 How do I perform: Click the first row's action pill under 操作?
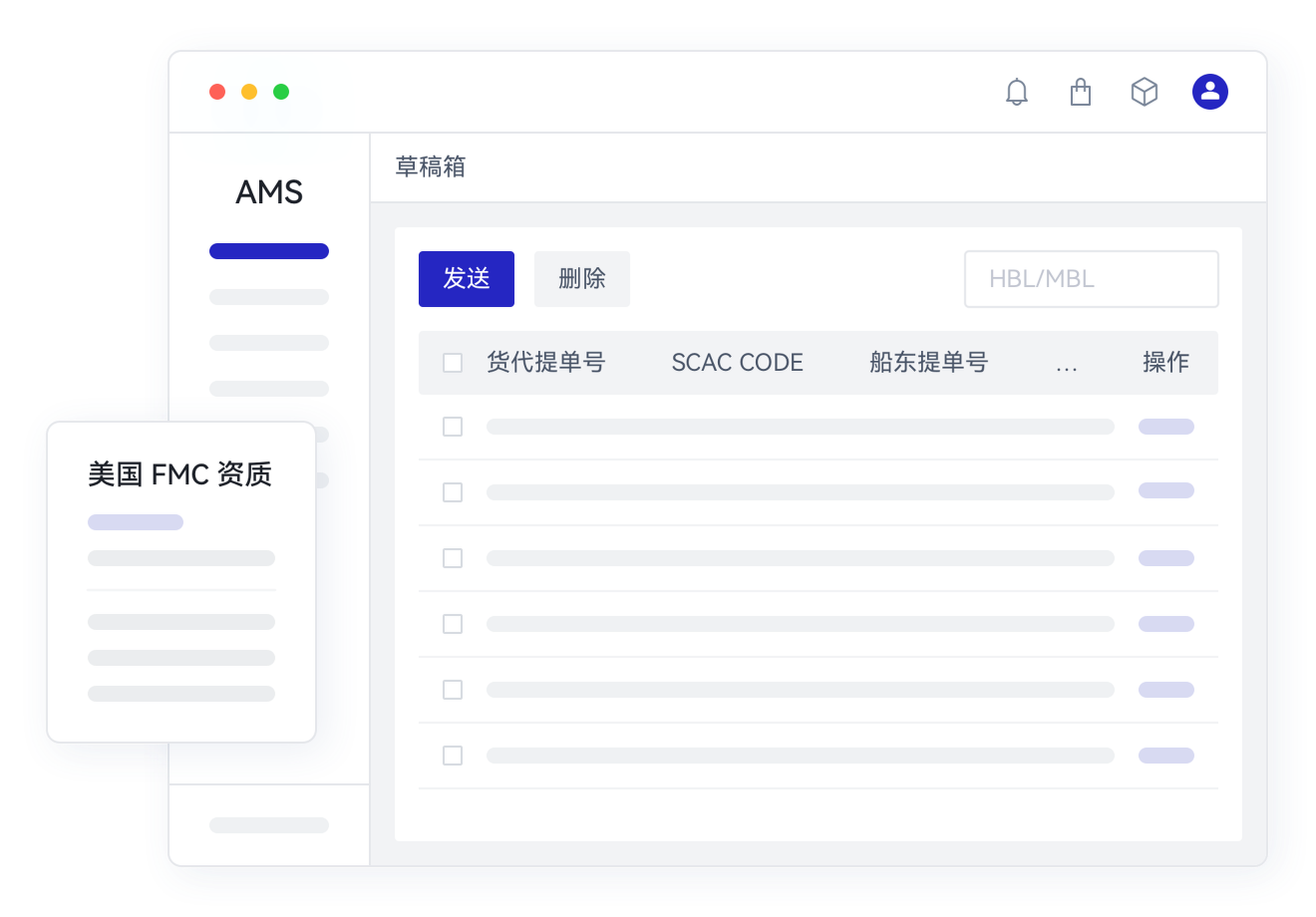[x=1166, y=427]
